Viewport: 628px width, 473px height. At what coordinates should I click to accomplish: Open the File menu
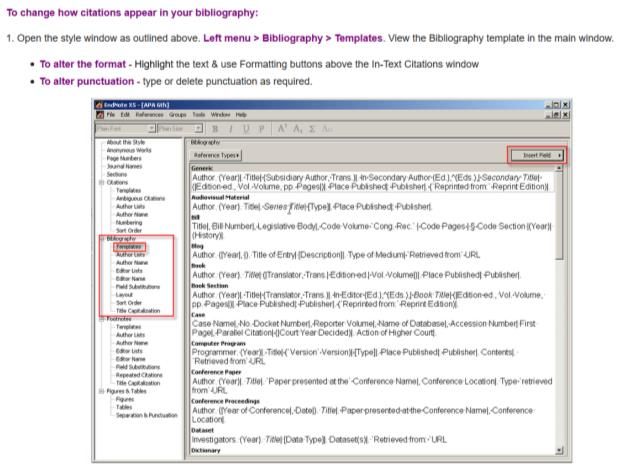[x=111, y=115]
